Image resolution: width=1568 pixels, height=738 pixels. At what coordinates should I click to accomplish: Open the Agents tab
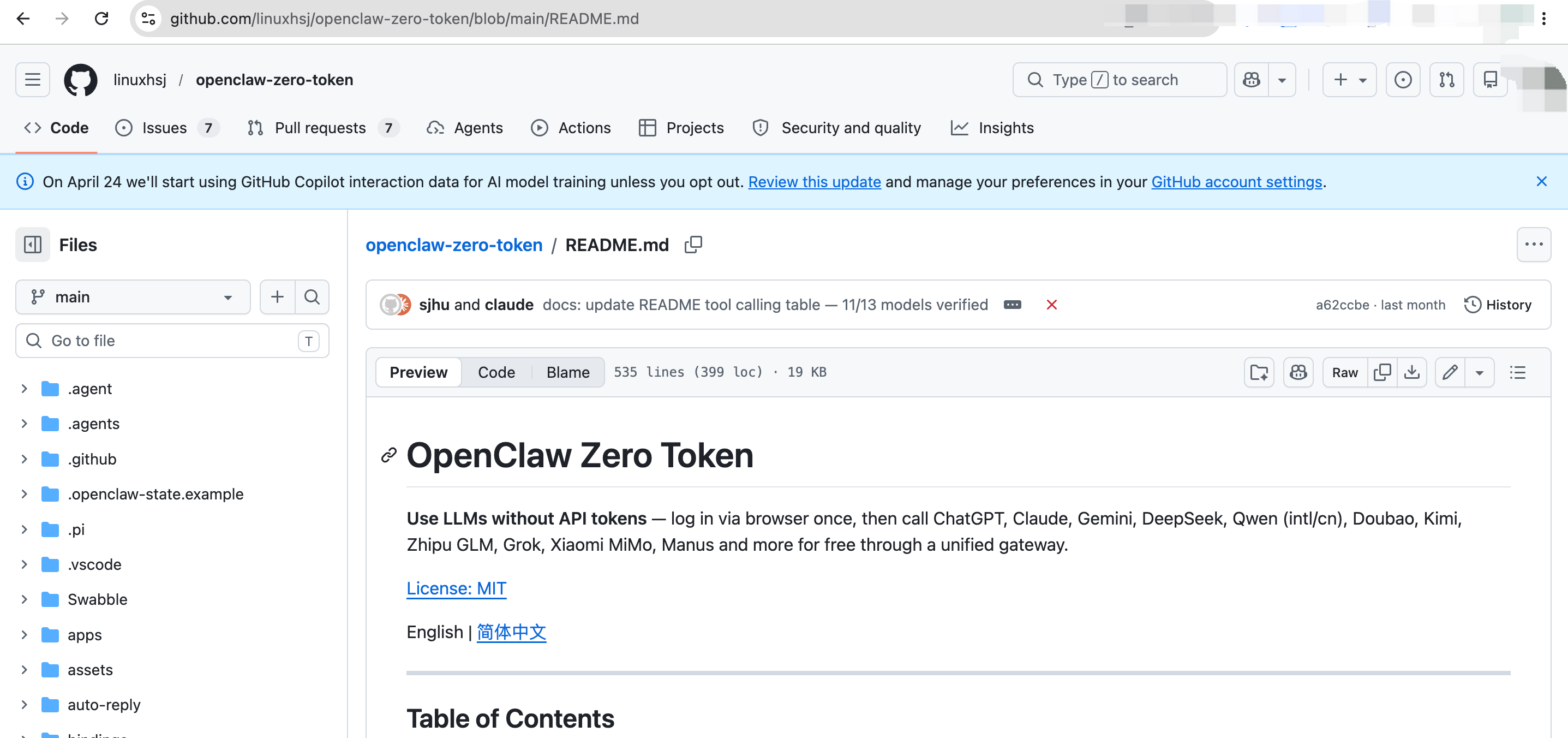pos(464,128)
